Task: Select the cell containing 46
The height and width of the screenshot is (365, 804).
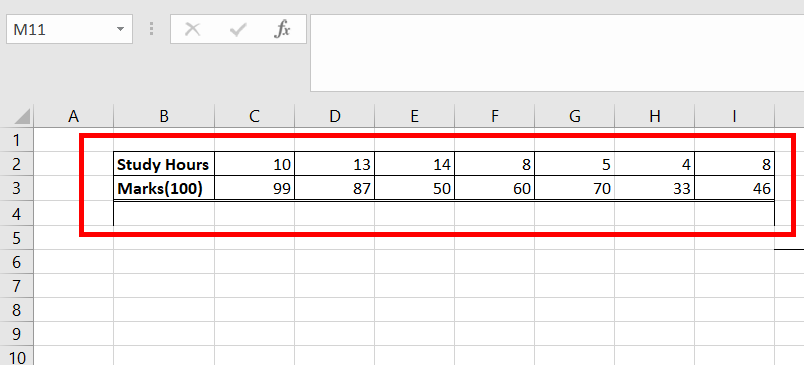Action: click(734, 188)
